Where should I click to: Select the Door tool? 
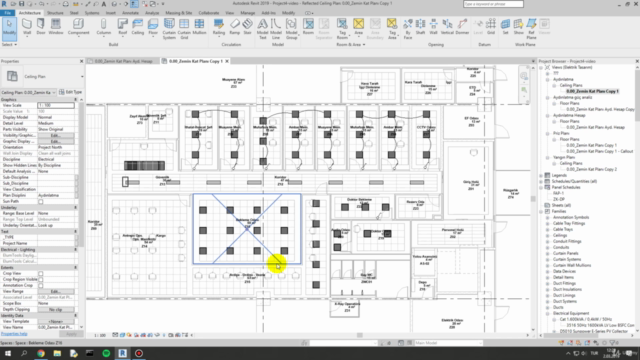coord(41,27)
